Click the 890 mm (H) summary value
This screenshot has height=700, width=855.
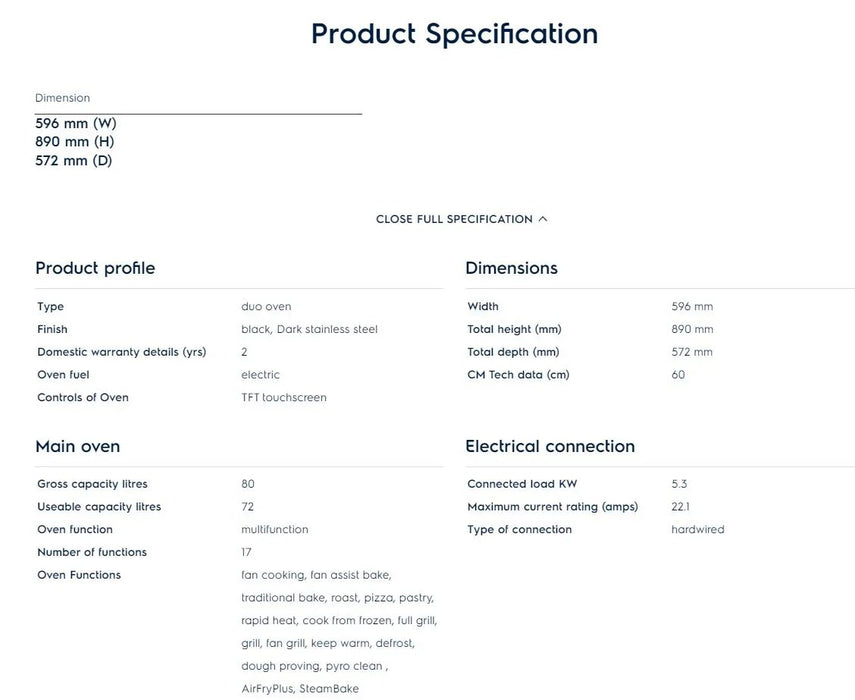pyautogui.click(x=75, y=142)
